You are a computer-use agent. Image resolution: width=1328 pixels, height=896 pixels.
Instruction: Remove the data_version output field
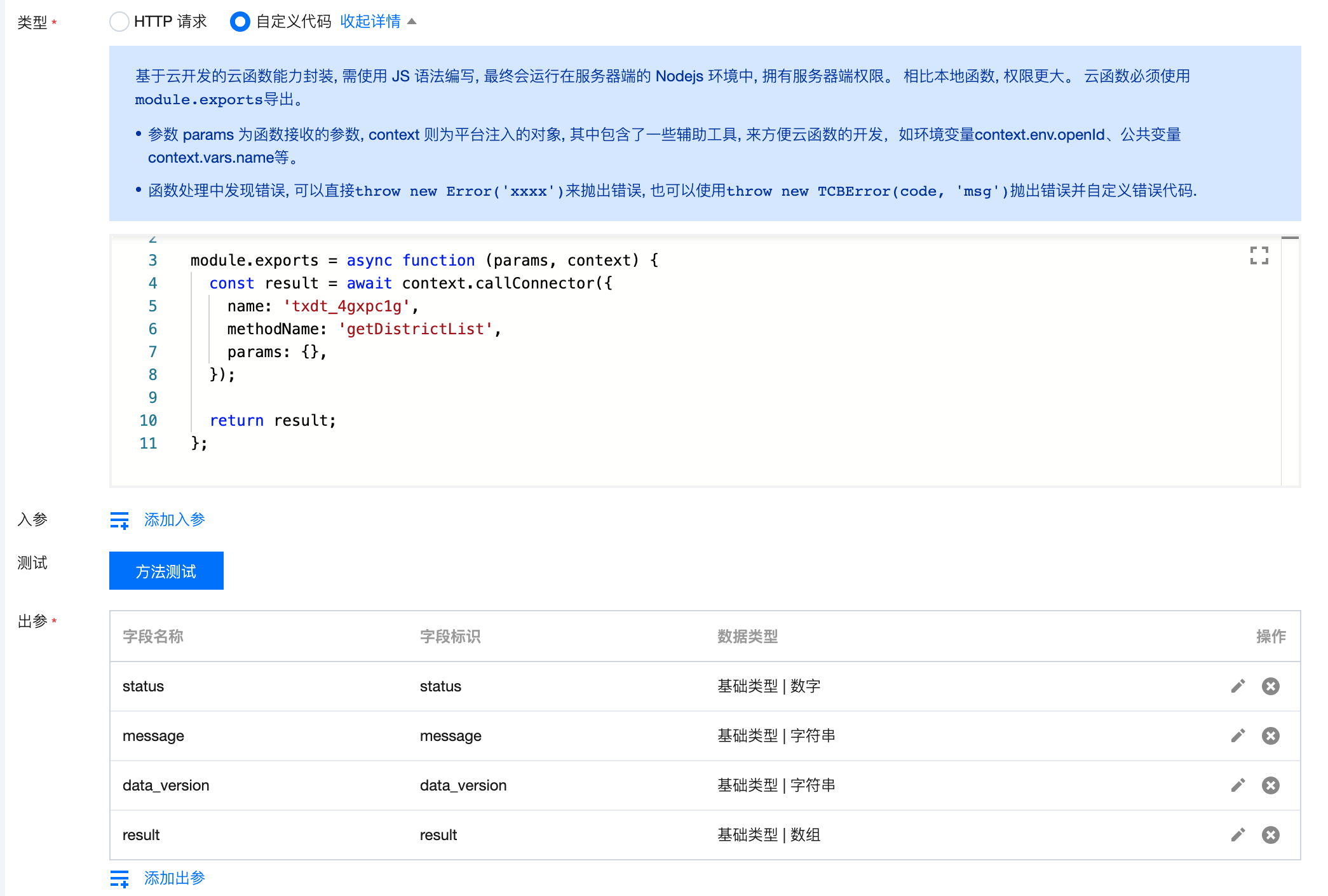click(x=1271, y=785)
